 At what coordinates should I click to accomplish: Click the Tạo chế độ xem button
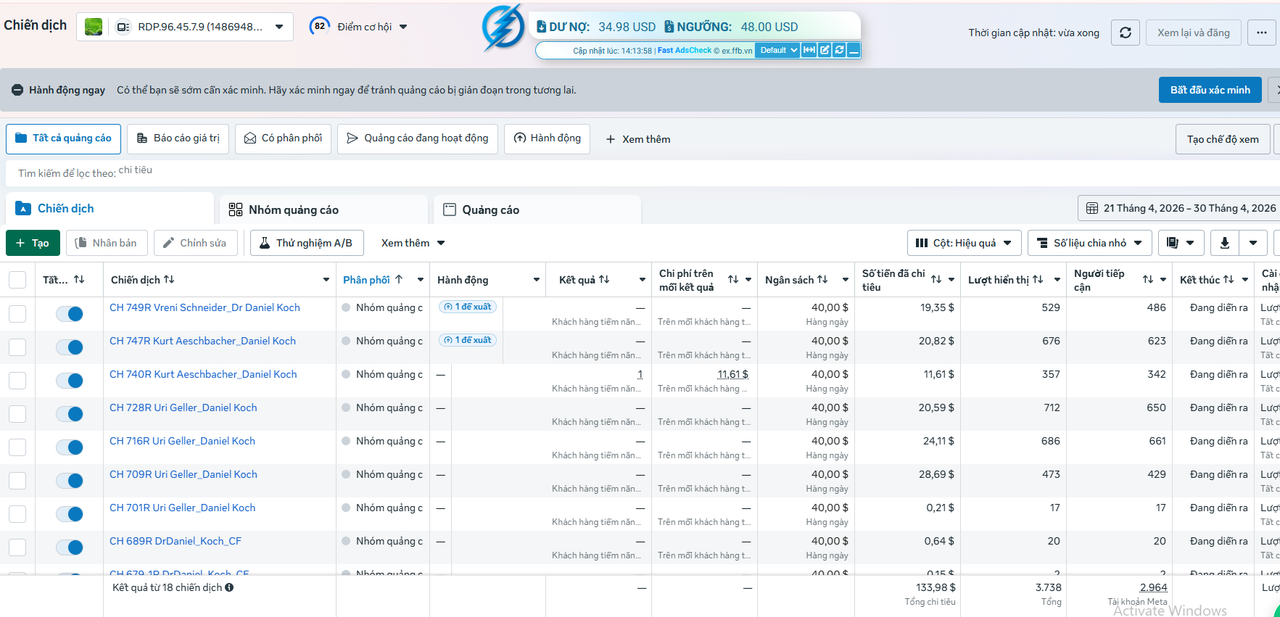[1223, 139]
